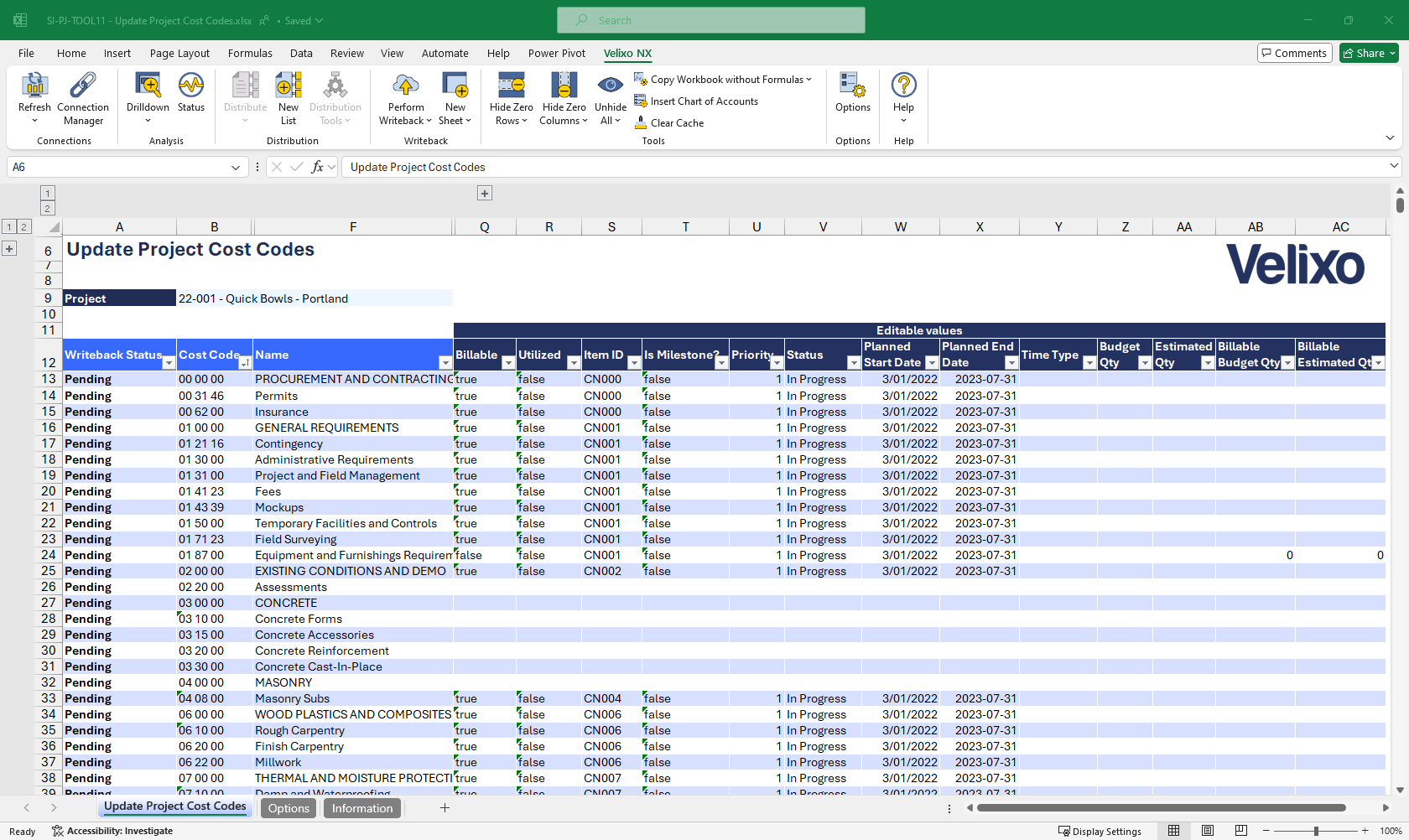Open the Power Pivot ribbon tab
Image resolution: width=1409 pixels, height=840 pixels.
[x=556, y=54]
